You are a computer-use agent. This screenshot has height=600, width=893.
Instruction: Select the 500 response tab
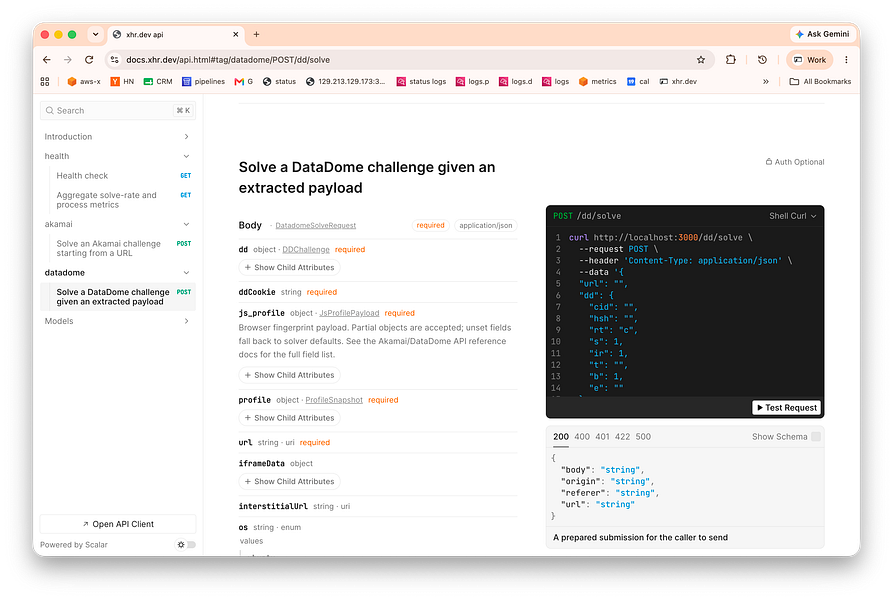(x=643, y=437)
